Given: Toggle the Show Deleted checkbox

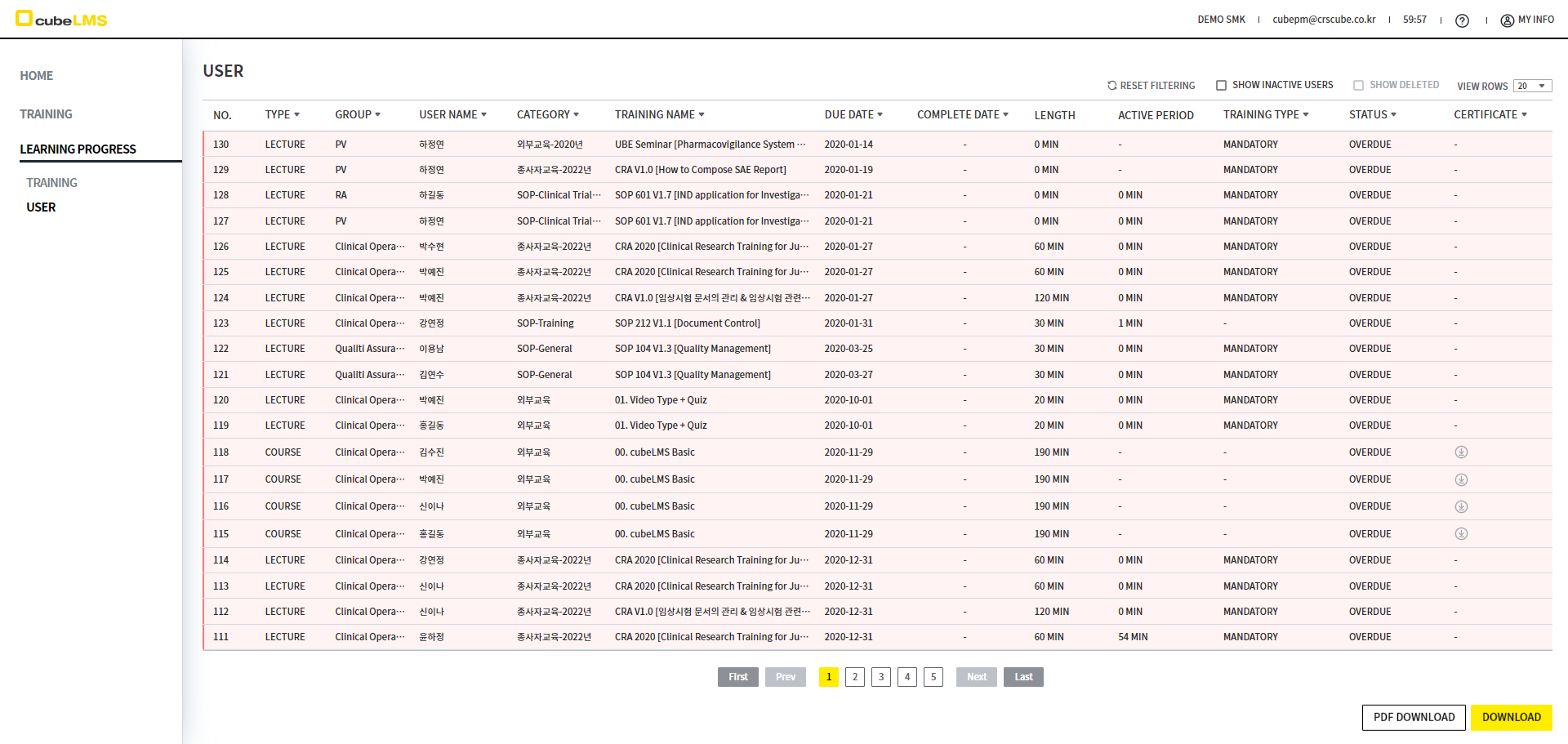Looking at the screenshot, I should click(x=1358, y=86).
